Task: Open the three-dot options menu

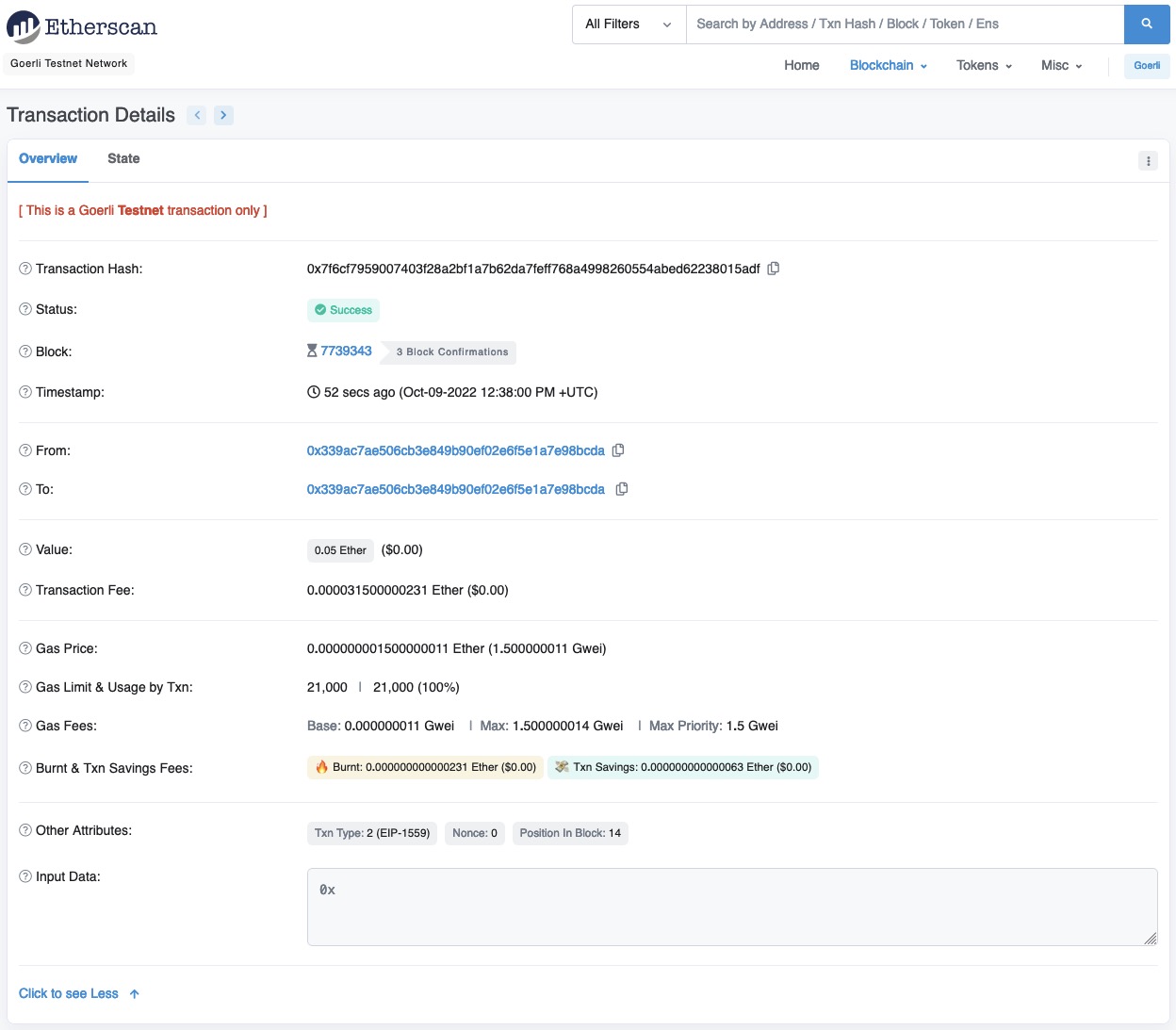Action: (1148, 161)
